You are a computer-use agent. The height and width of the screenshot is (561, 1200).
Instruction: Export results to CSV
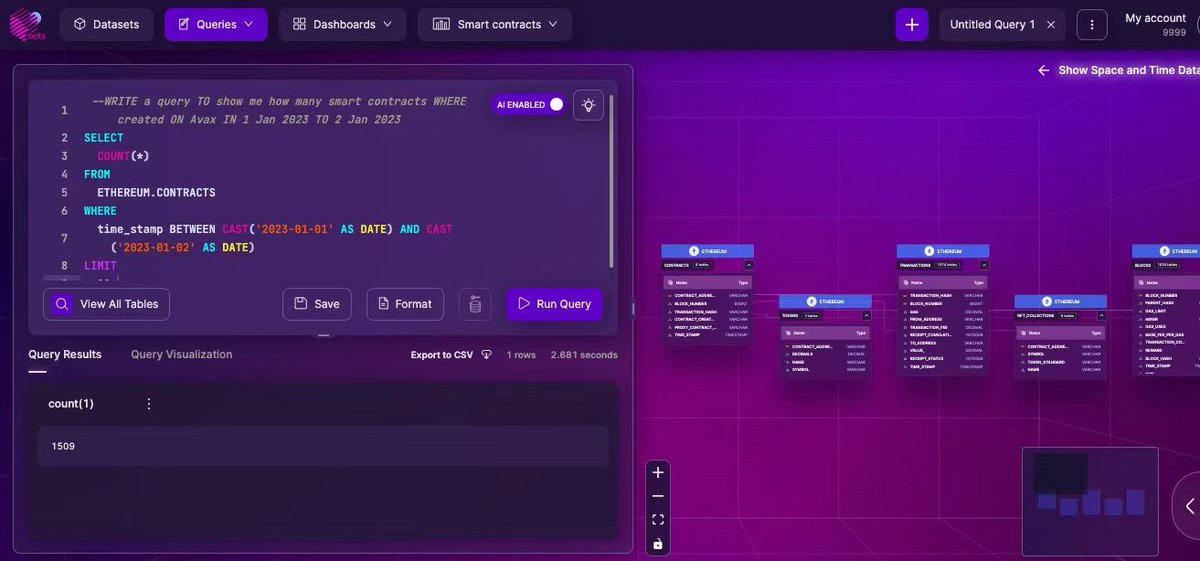coord(441,355)
